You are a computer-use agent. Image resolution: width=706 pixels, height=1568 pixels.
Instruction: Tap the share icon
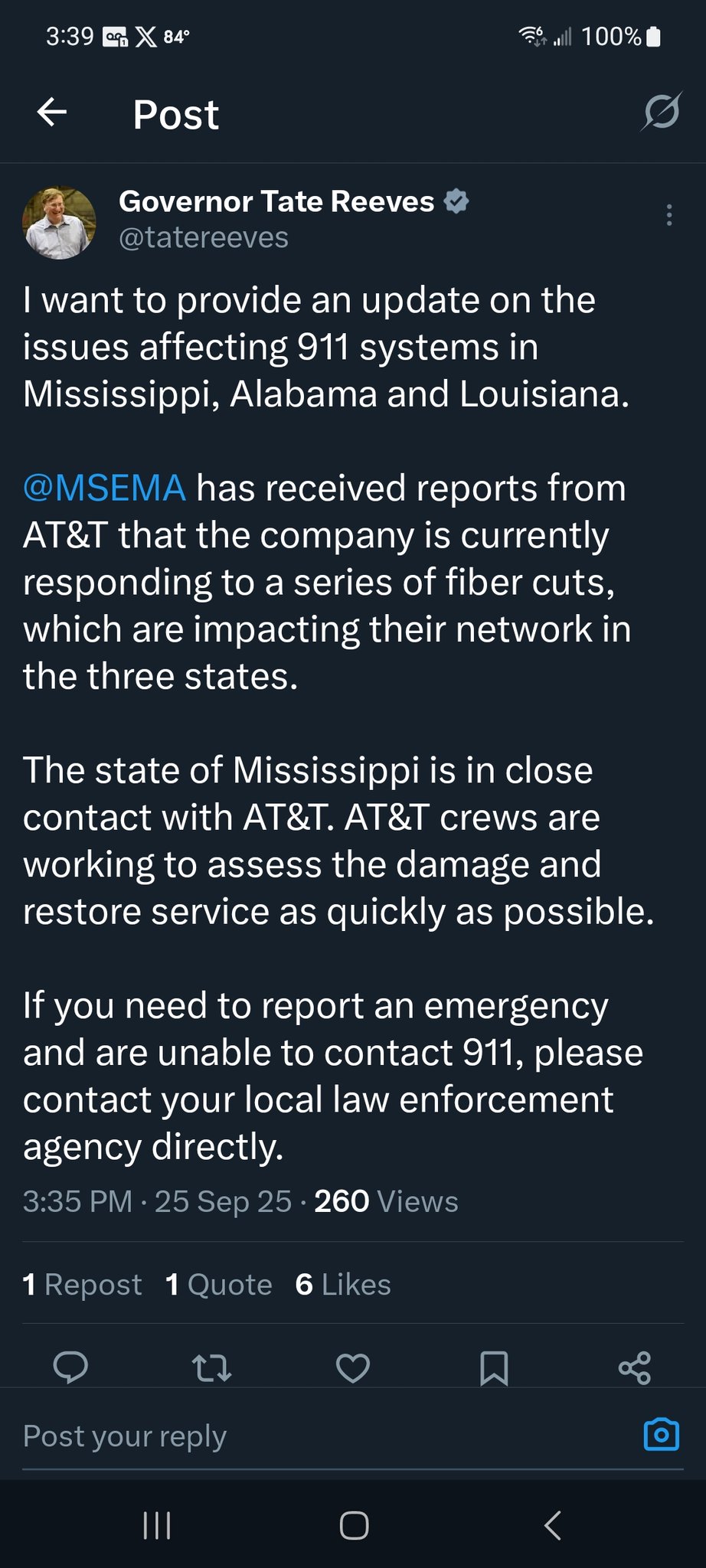[x=635, y=1367]
